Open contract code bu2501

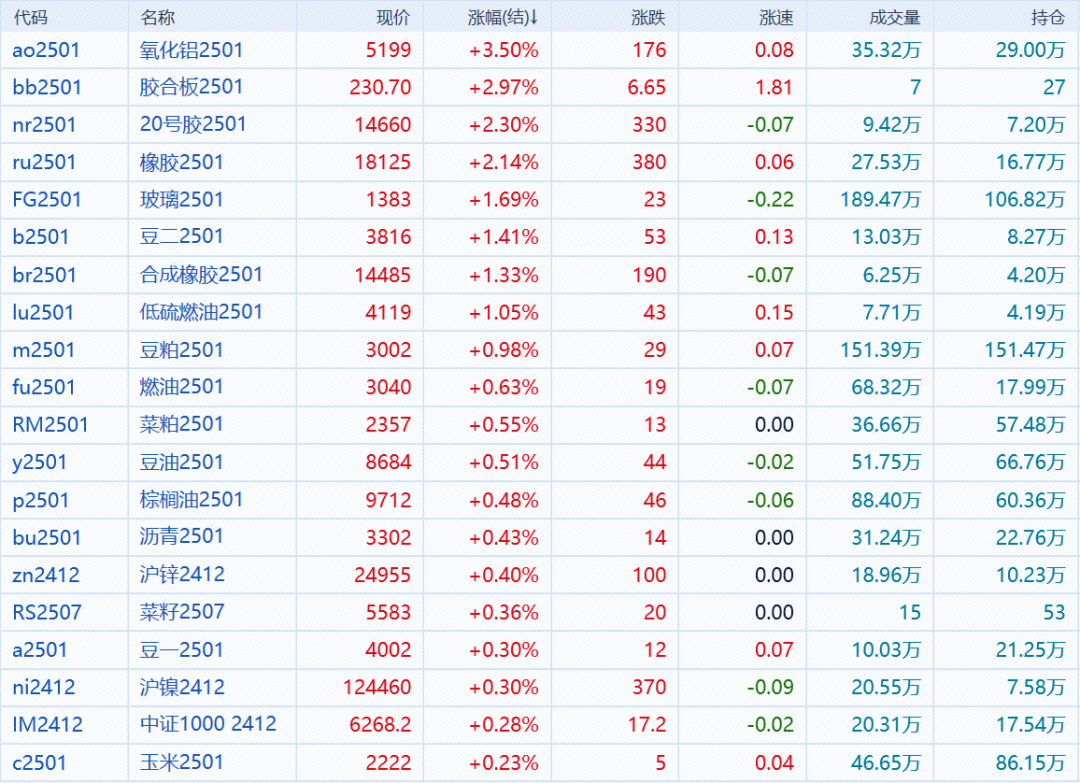(x=47, y=537)
